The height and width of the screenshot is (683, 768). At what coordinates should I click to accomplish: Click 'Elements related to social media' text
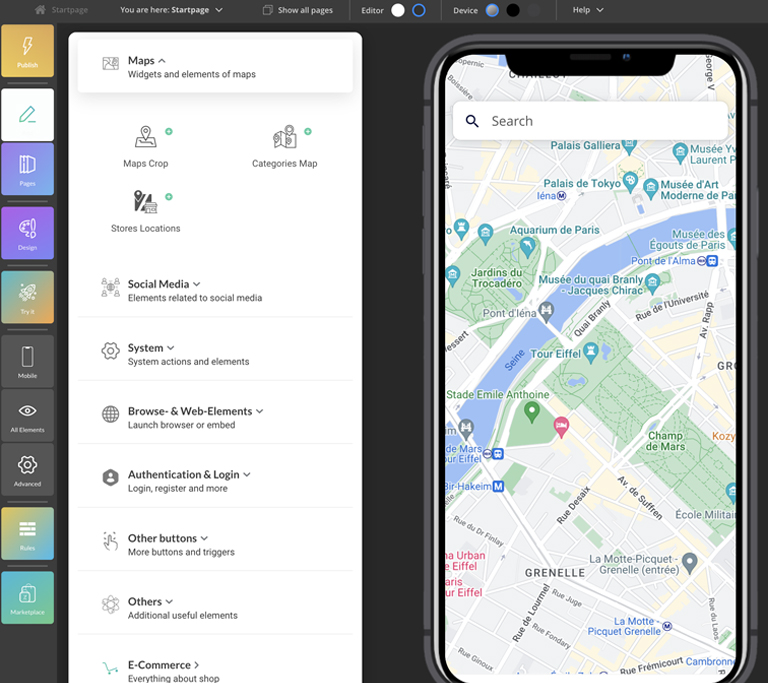coord(195,298)
